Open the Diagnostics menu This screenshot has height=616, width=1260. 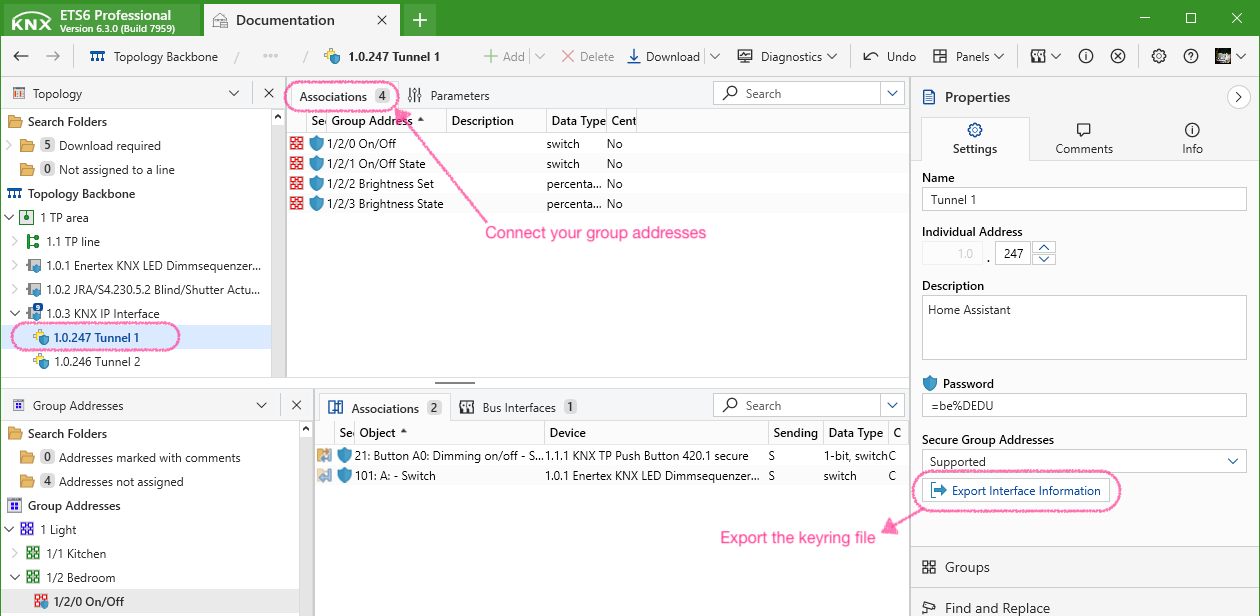coord(787,56)
